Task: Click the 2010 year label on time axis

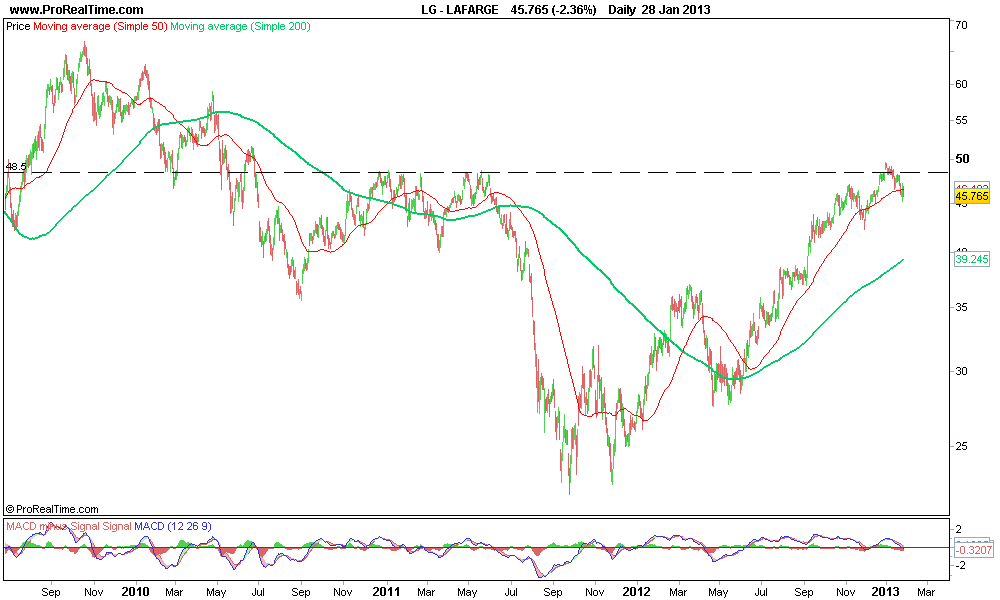Action: [135, 592]
